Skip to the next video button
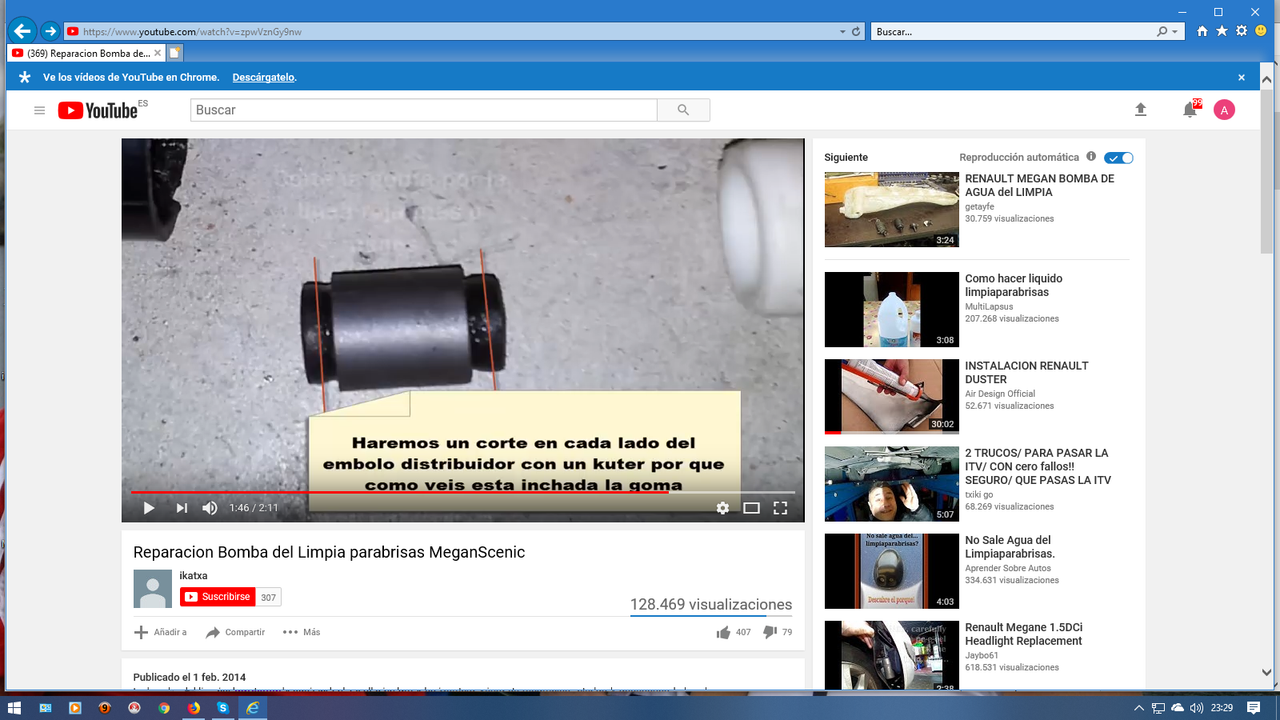This screenshot has height=720, width=1280. [x=181, y=508]
